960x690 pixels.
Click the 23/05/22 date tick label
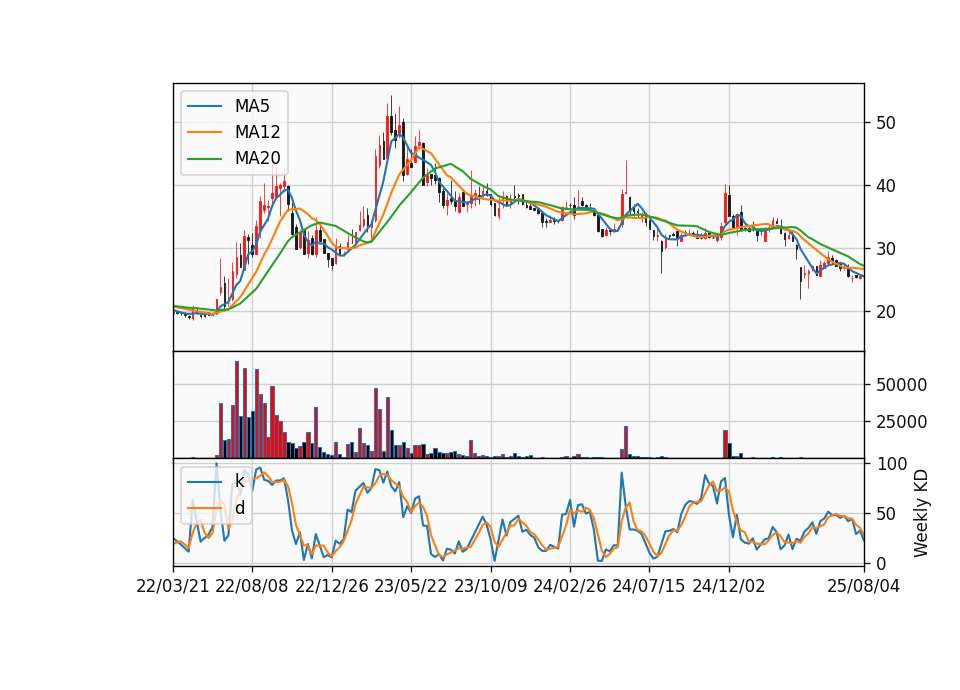411,586
